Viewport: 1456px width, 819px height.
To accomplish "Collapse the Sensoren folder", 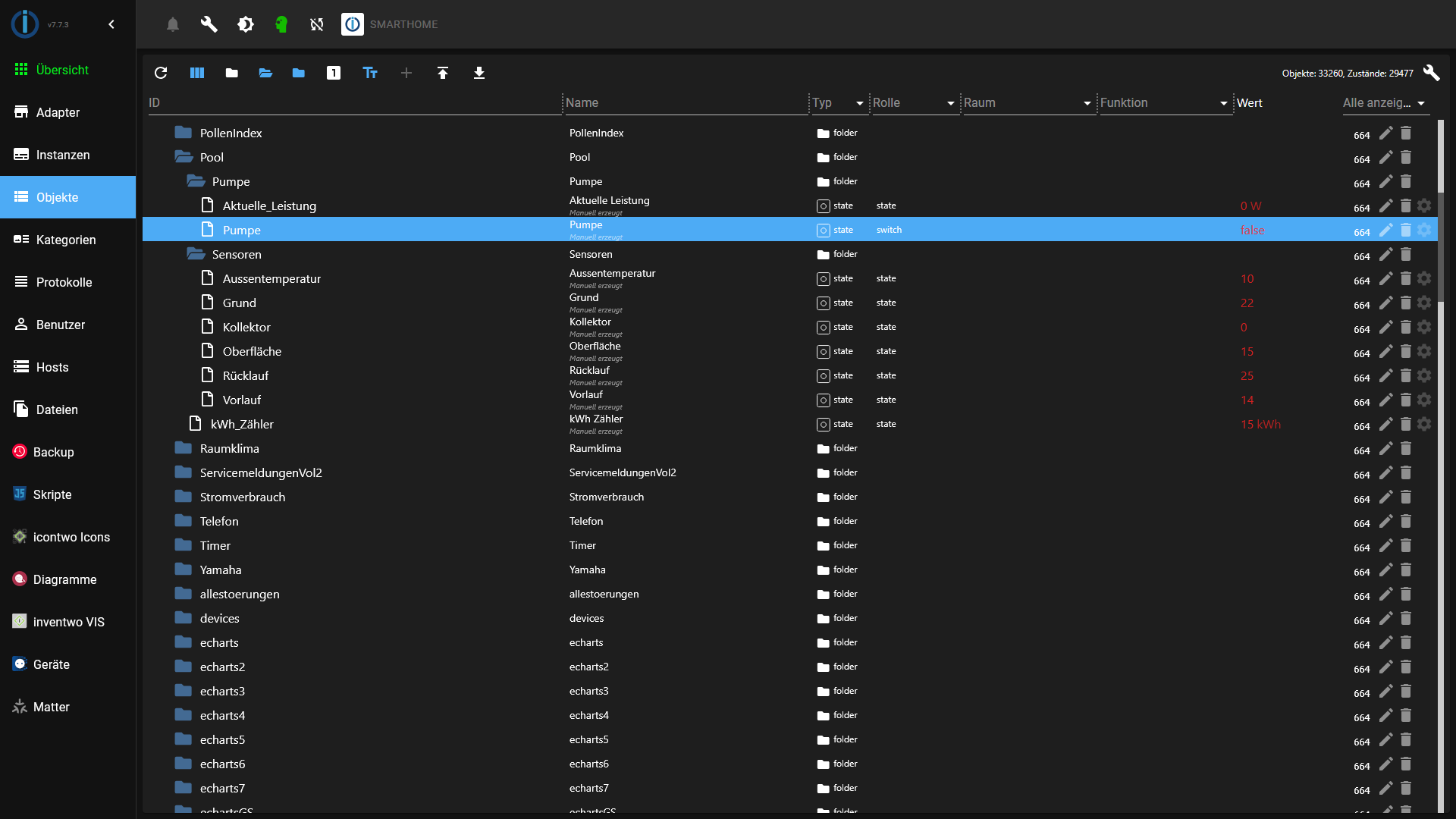I will tap(196, 254).
